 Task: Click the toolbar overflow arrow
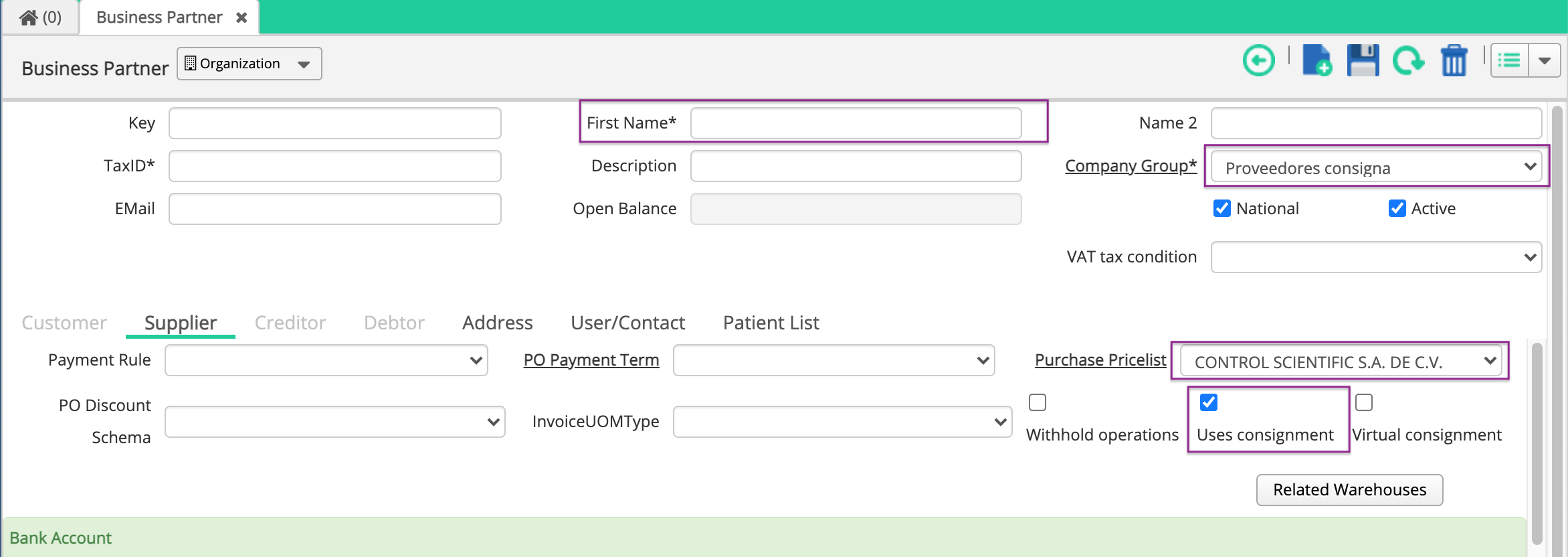1545,60
